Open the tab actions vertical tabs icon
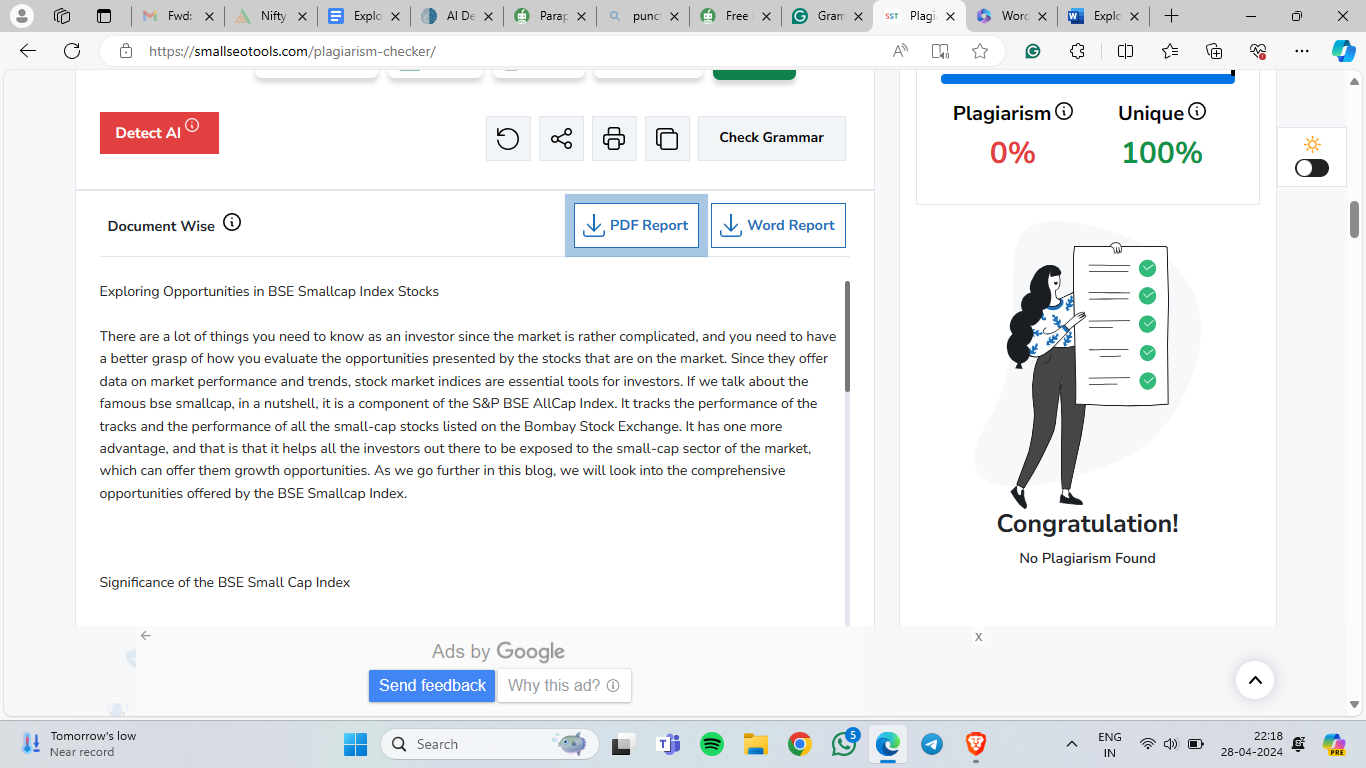This screenshot has height=768, width=1366. tap(104, 16)
